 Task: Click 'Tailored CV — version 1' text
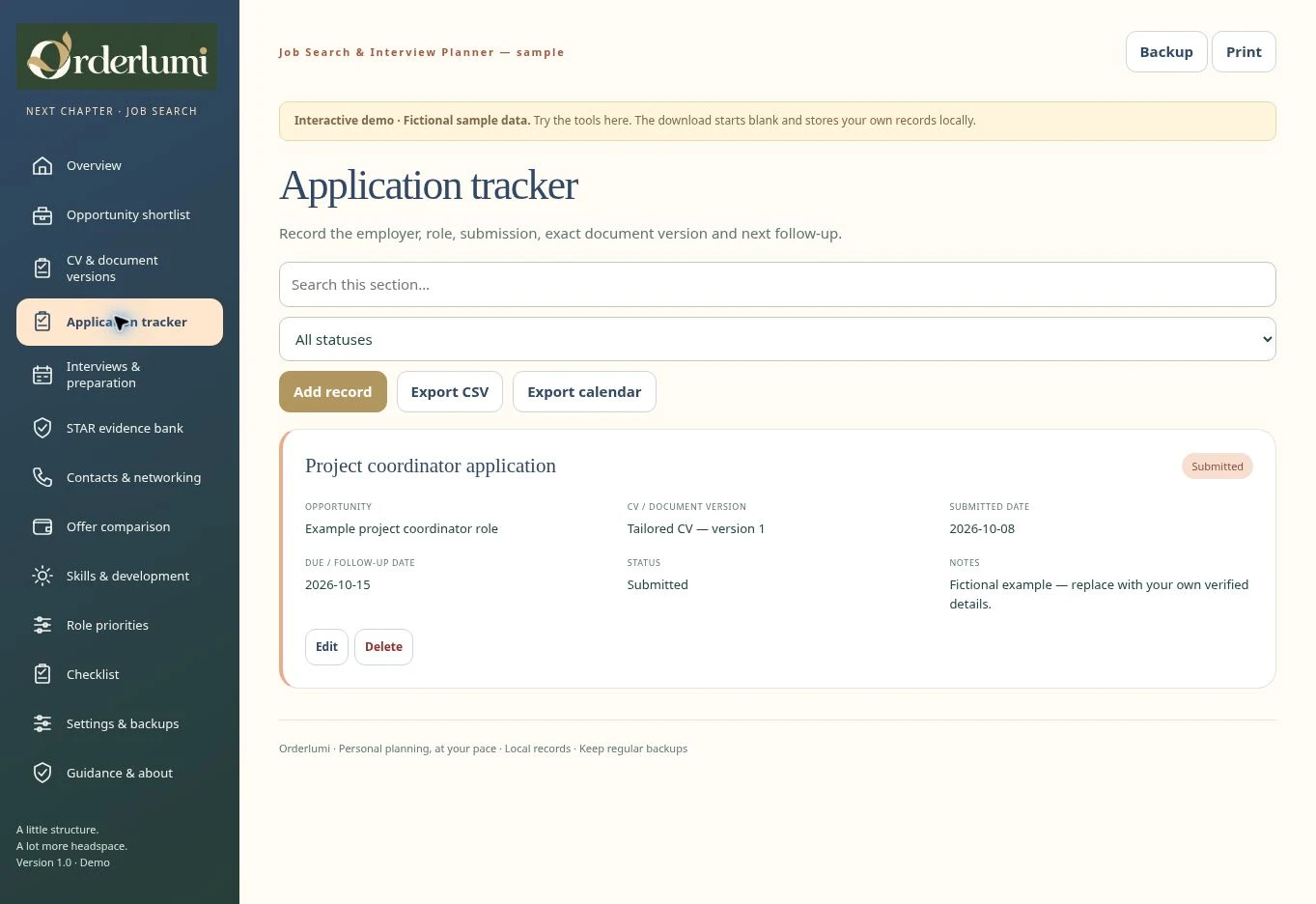click(696, 529)
